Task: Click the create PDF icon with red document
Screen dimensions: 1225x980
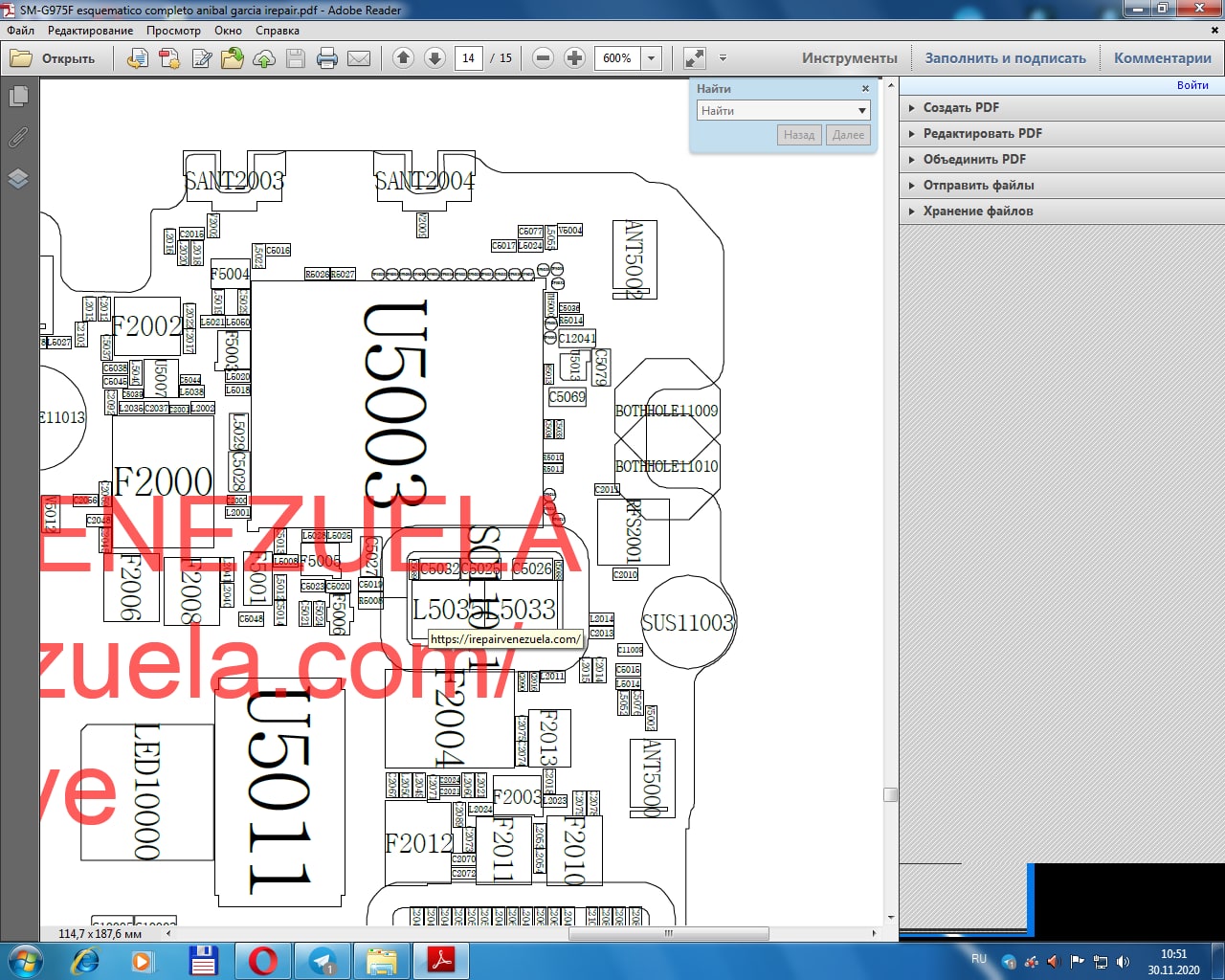Action: [169, 58]
